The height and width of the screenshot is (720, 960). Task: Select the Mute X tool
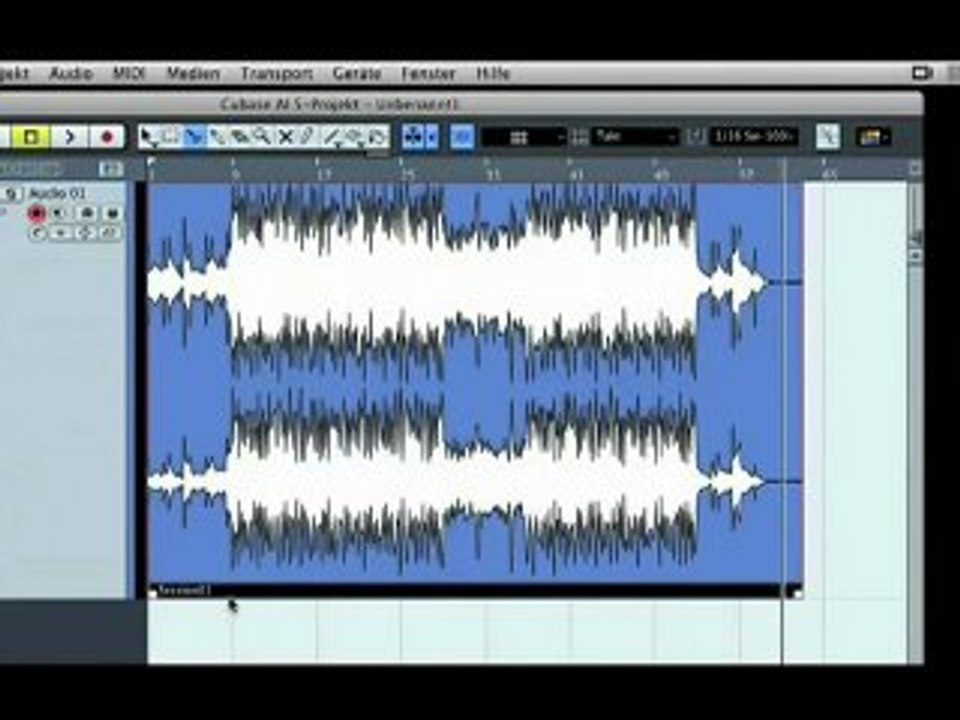pyautogui.click(x=285, y=137)
